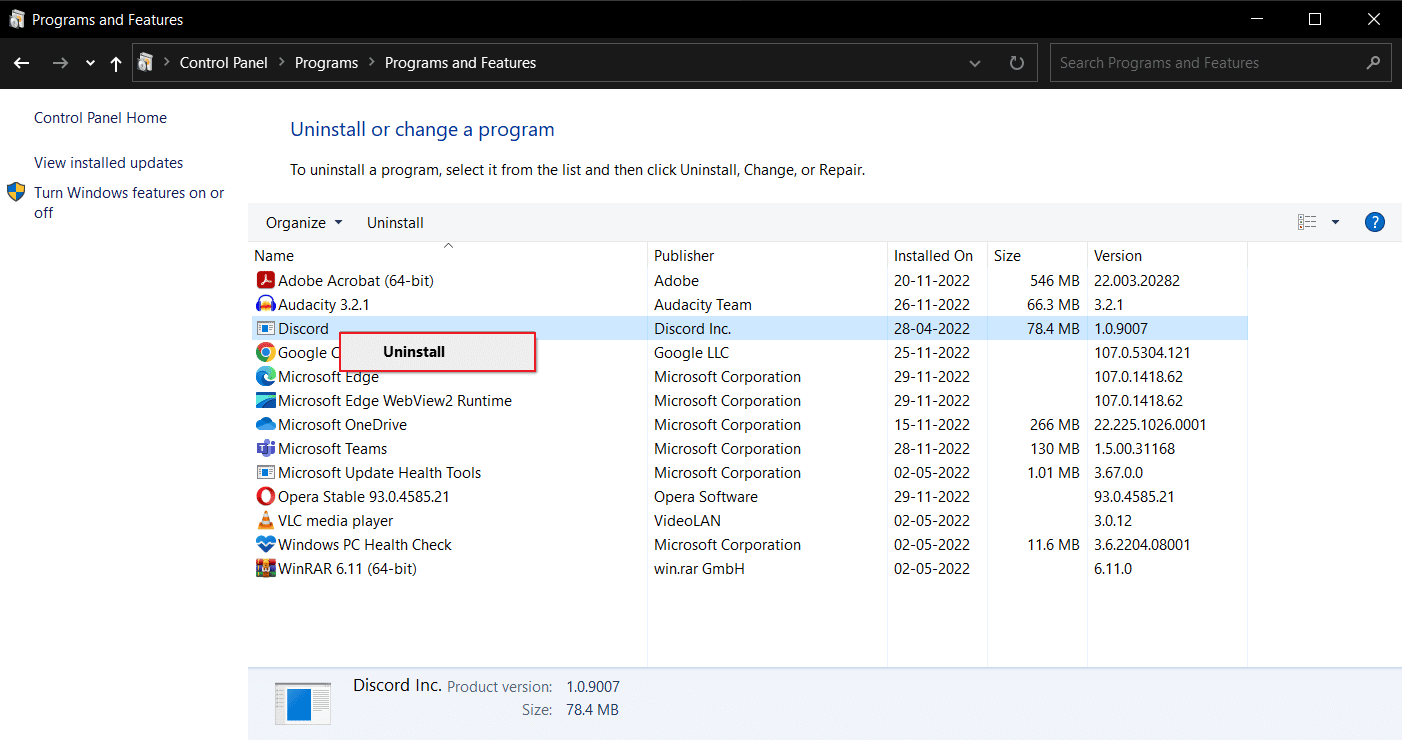Click the Discord program icon in list
Viewport: 1402px width, 740px height.
click(x=265, y=329)
